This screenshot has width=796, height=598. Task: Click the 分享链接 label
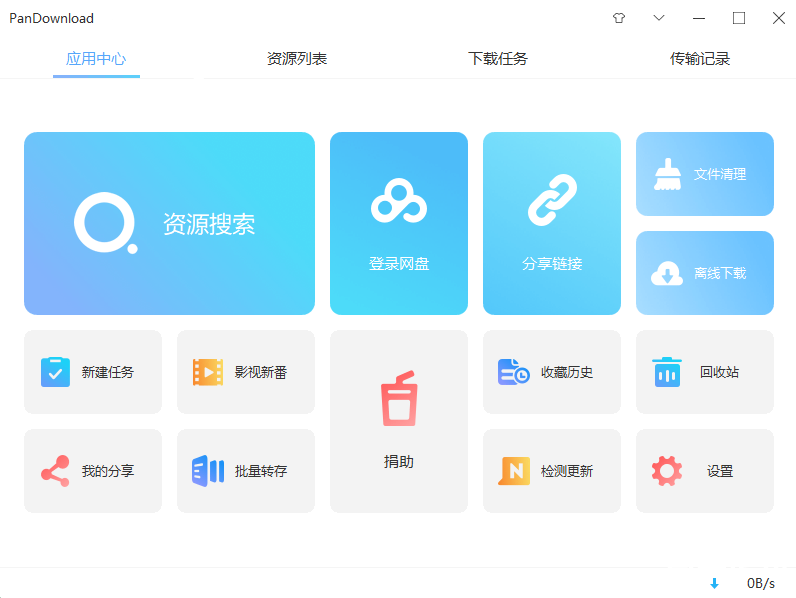(x=552, y=264)
